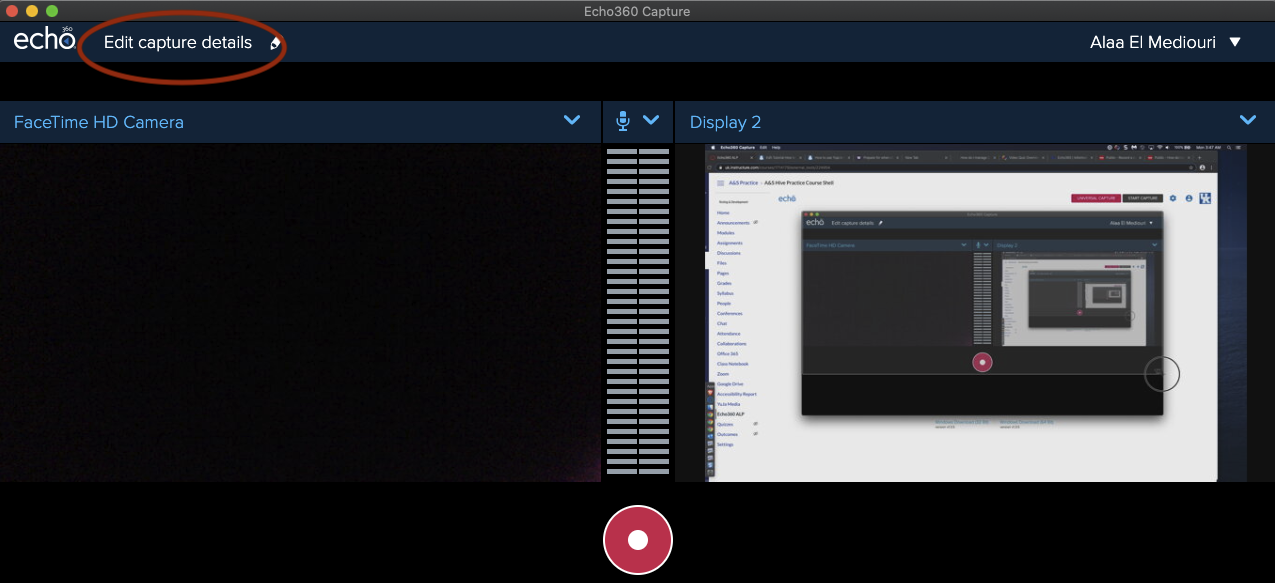
Task: Open Edit capture details
Action: click(x=178, y=43)
